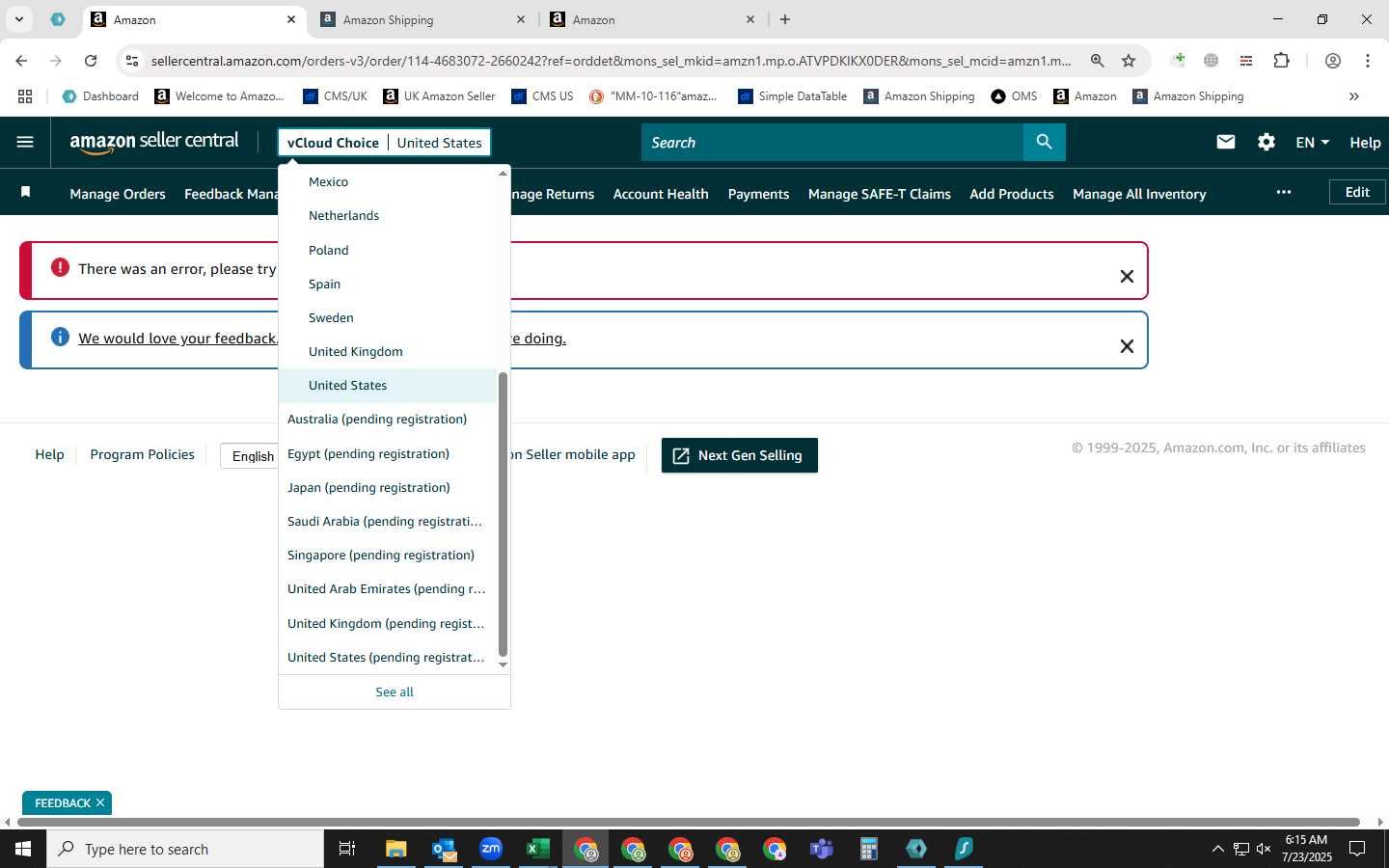Click See all in the marketplace dropdown
Viewport: 1389px width, 868px height.
(x=395, y=692)
